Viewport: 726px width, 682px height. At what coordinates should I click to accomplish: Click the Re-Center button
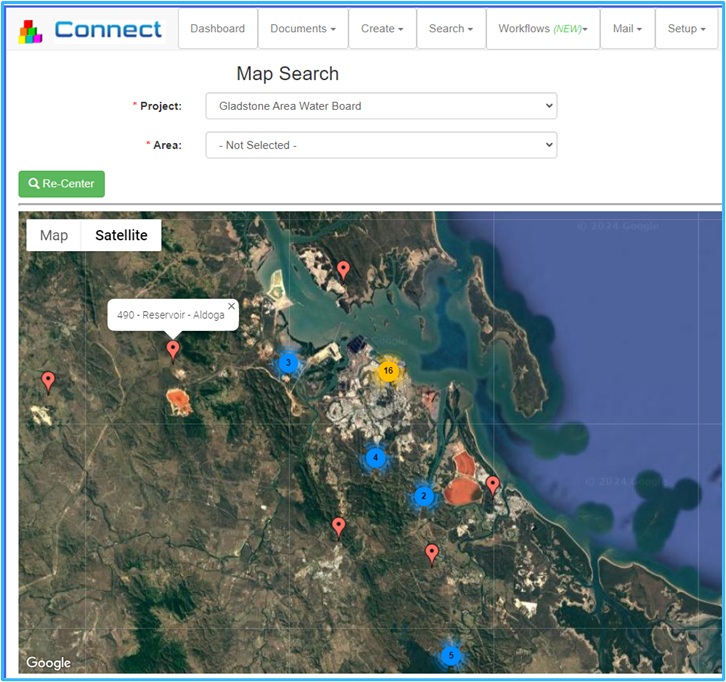62,184
